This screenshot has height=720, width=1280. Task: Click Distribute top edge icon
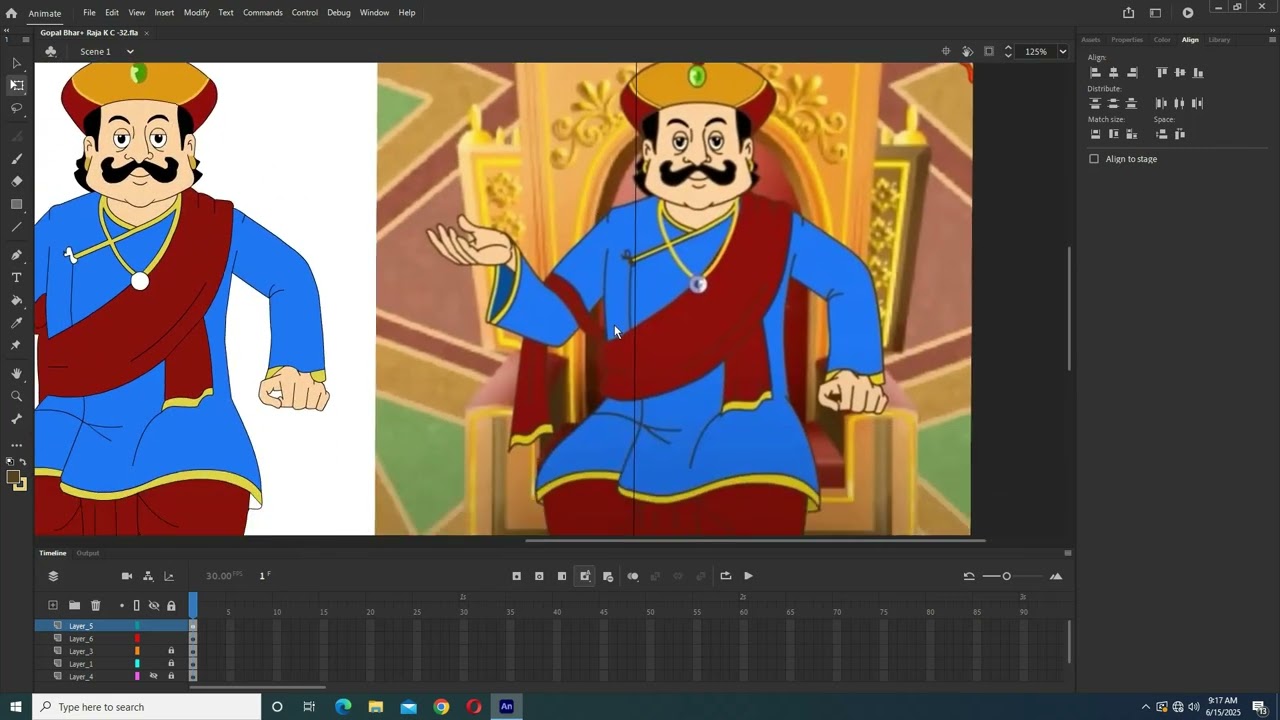tap(1095, 103)
